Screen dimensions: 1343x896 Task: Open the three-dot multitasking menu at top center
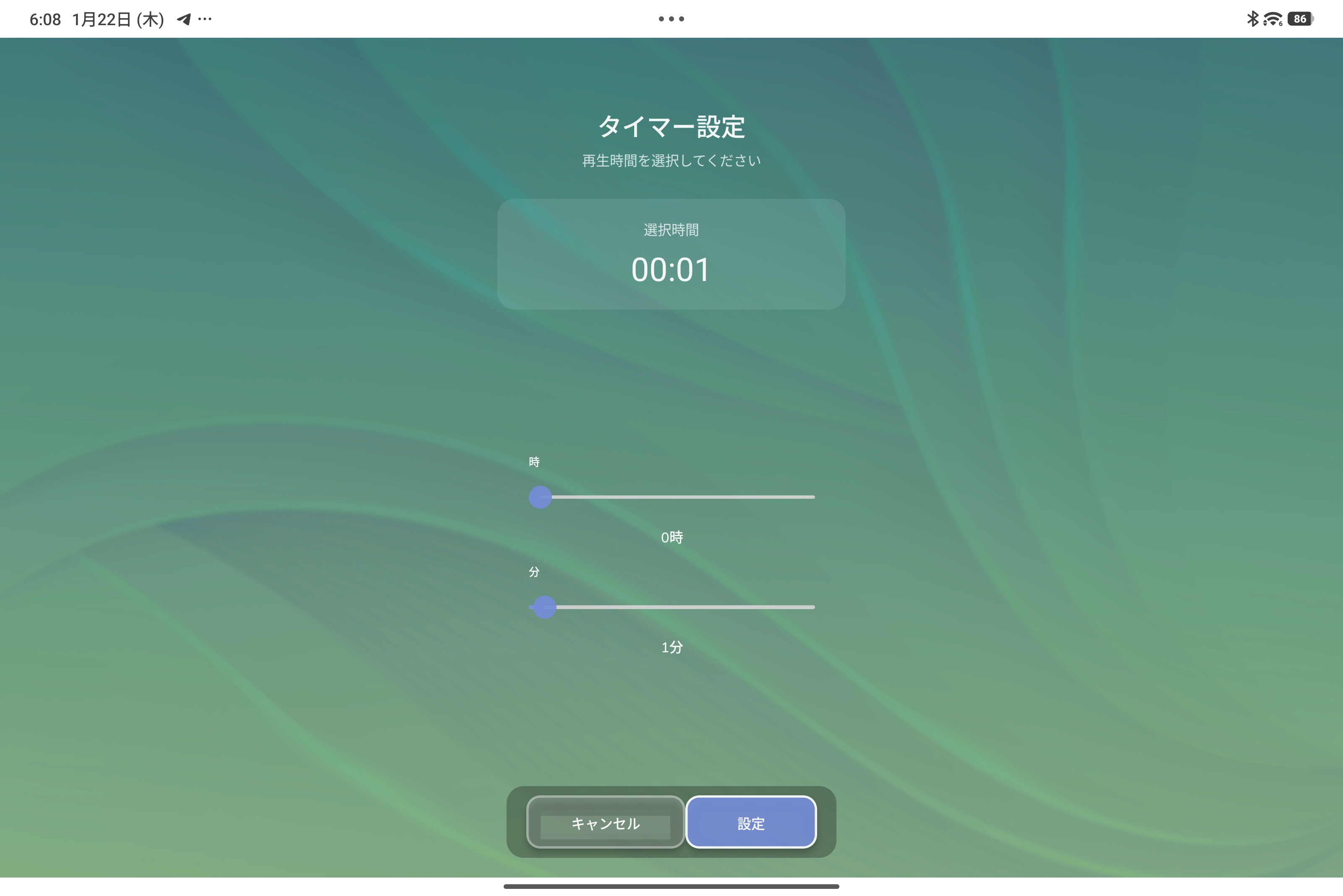(x=671, y=19)
